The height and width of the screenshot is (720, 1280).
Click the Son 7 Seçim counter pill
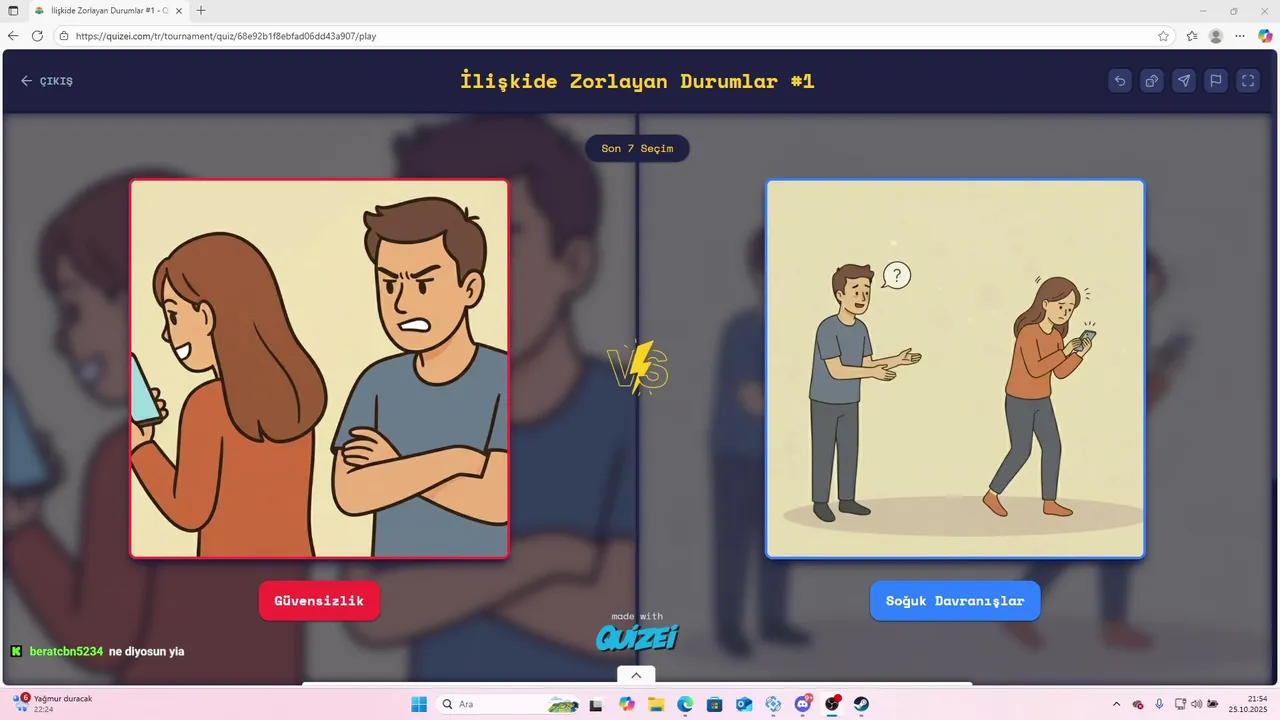click(637, 148)
